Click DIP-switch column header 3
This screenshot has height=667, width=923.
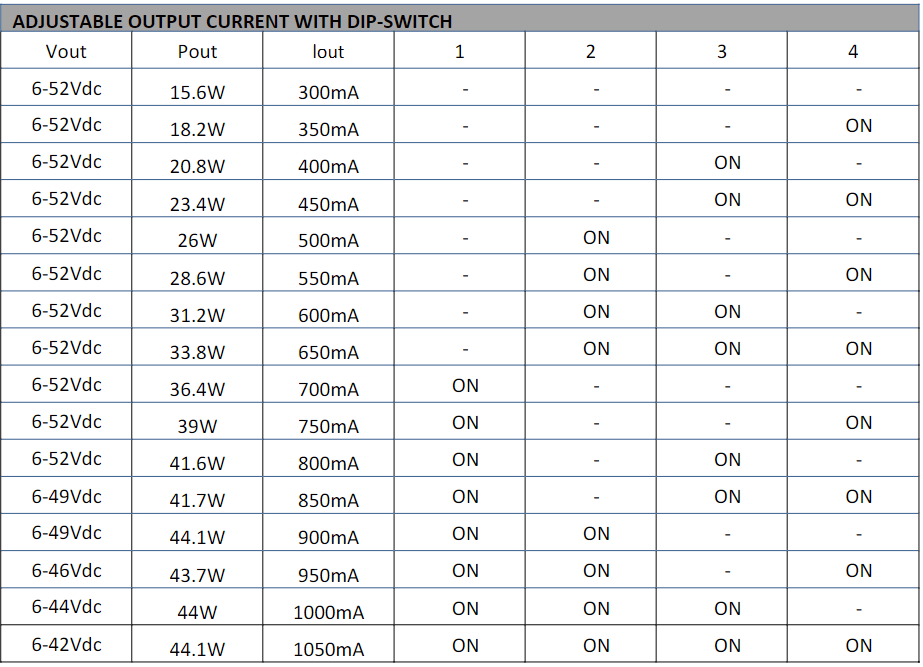click(722, 52)
